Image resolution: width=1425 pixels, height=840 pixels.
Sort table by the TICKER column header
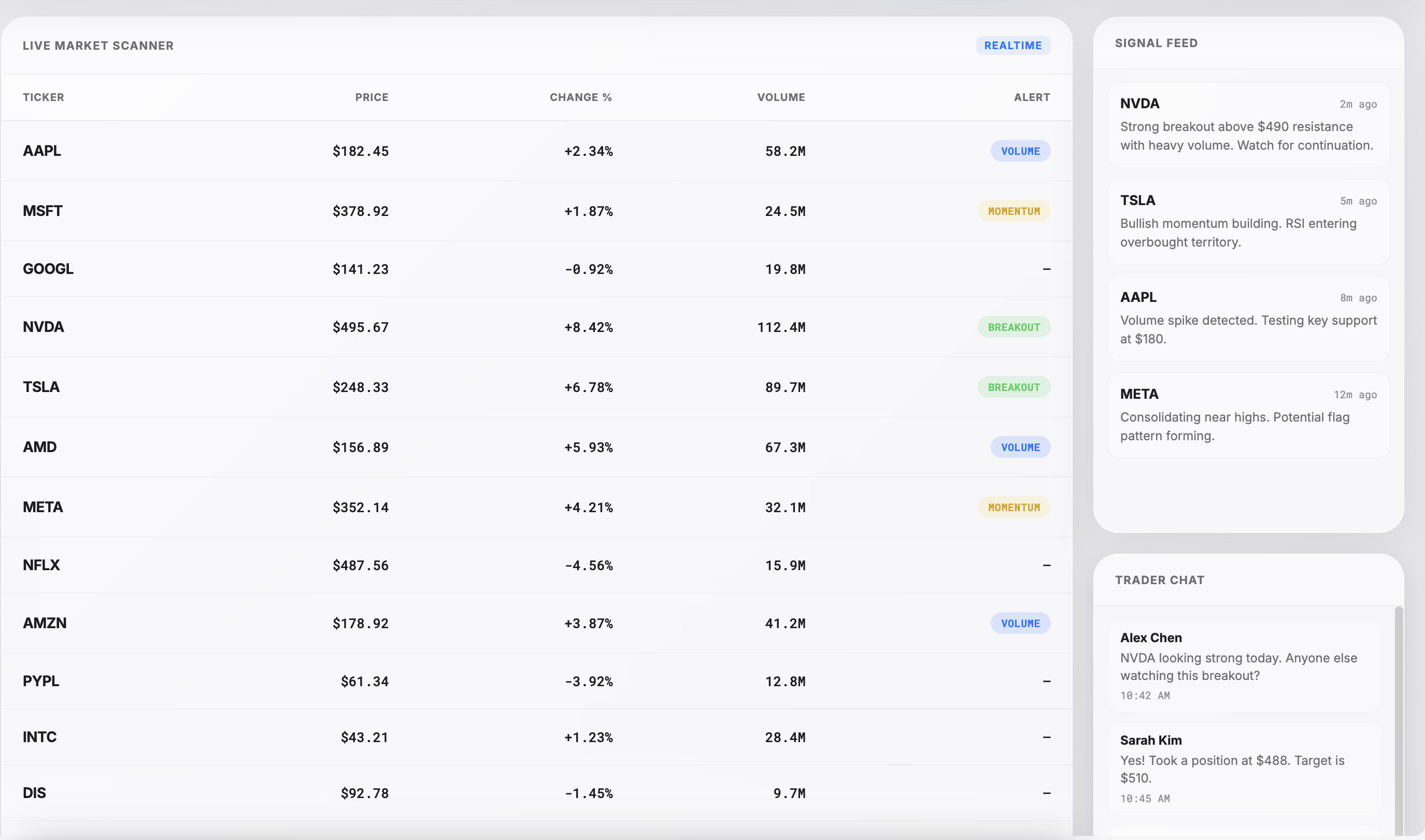[x=43, y=97]
